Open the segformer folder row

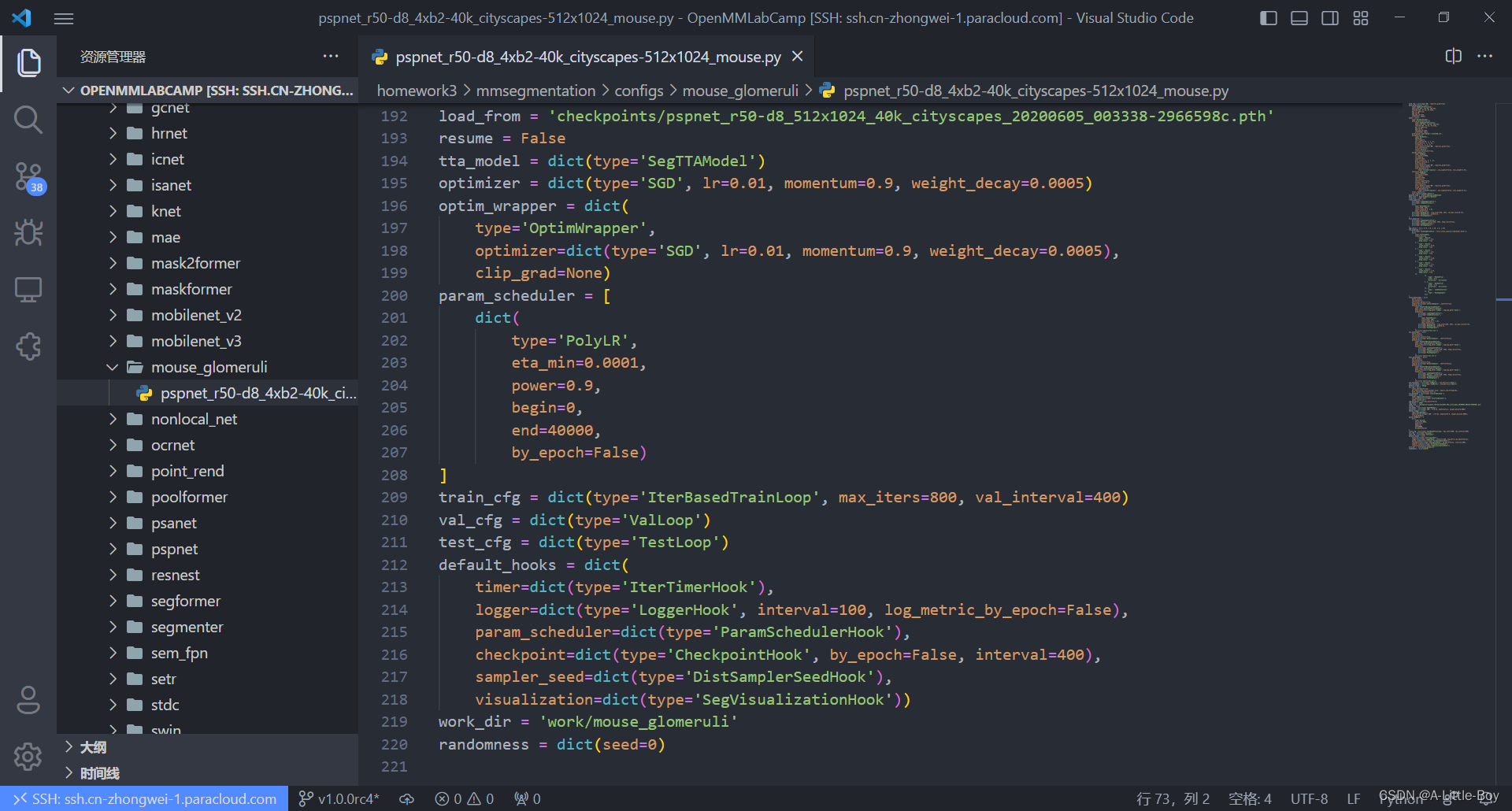pos(208,601)
